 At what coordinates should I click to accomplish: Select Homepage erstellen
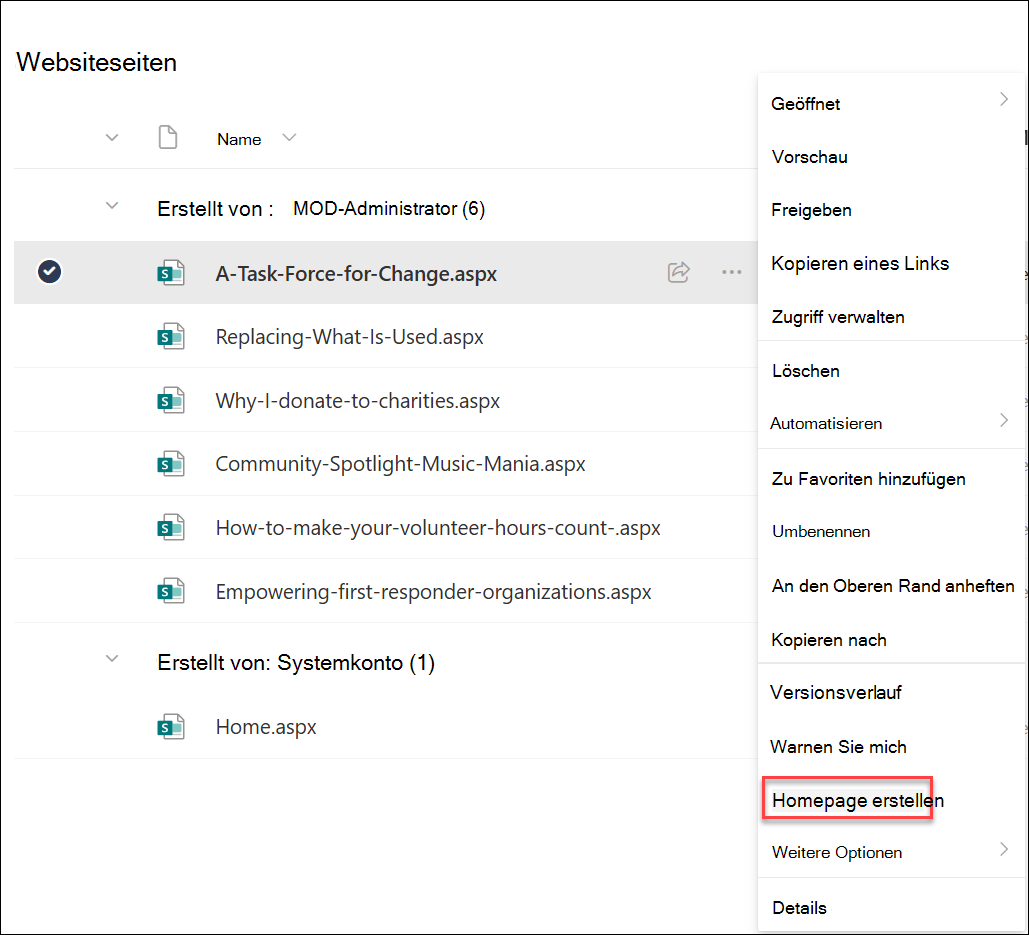(x=858, y=800)
